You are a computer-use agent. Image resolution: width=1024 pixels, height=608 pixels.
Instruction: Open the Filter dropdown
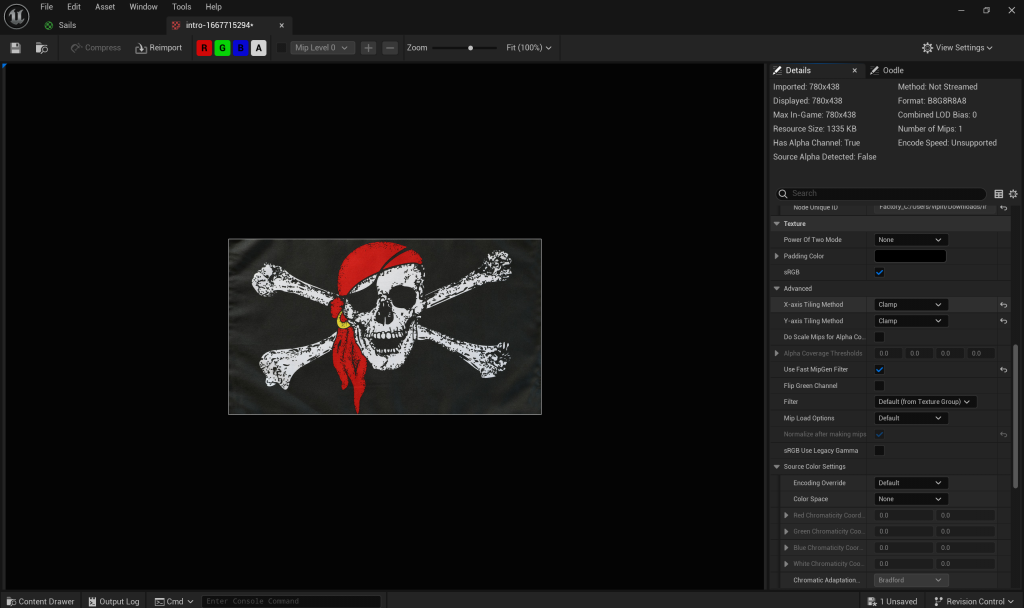point(925,402)
